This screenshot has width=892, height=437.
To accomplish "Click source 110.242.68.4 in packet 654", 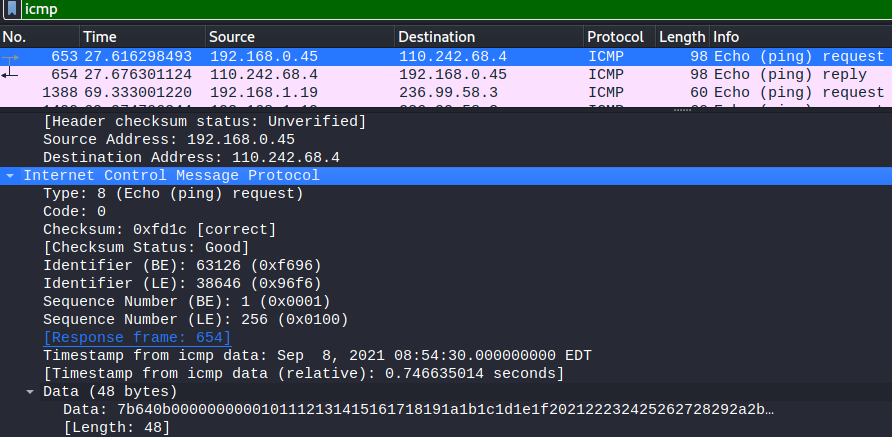I will pyautogui.click(x=264, y=75).
